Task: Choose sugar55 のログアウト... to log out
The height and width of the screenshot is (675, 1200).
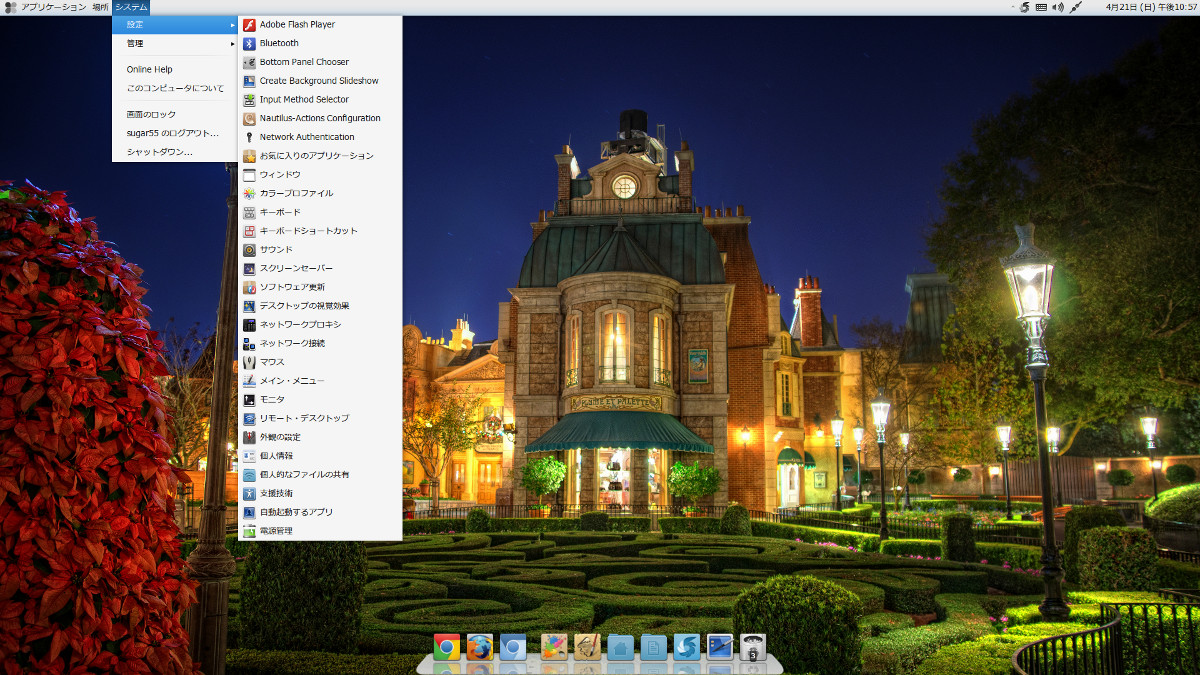Action: (x=176, y=133)
